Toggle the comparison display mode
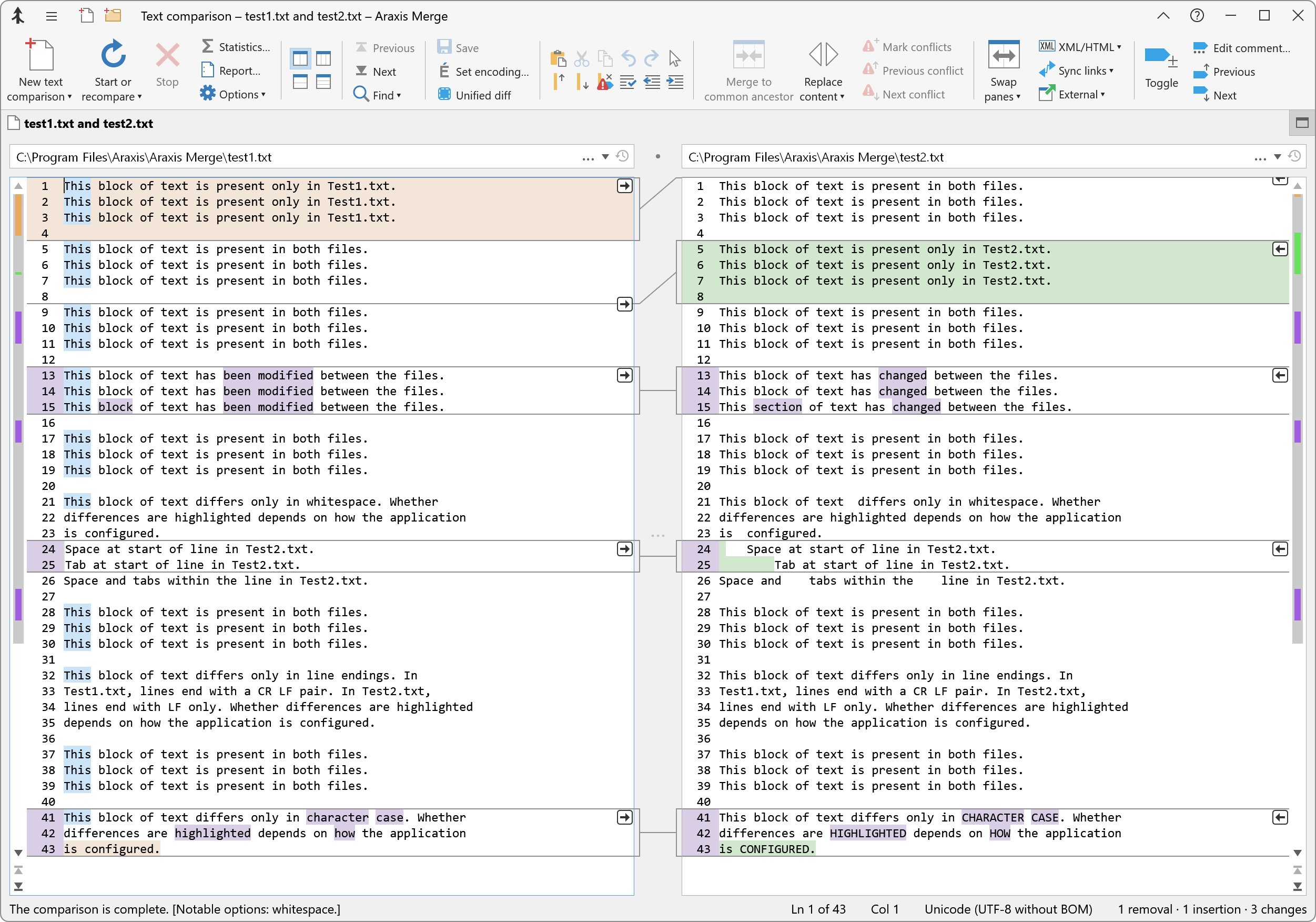Screen dimensions: 1316x922 [x=1161, y=69]
